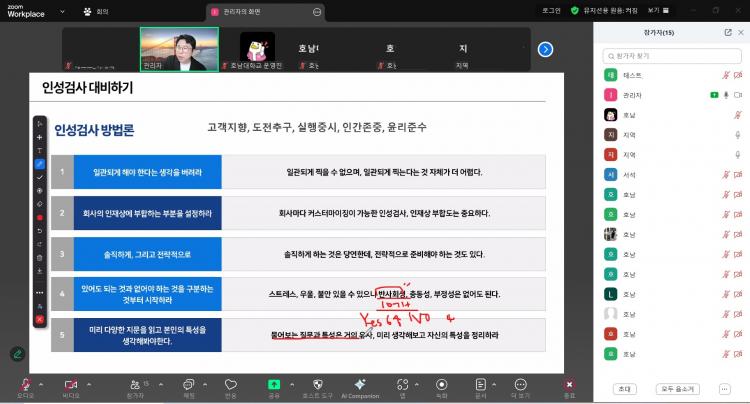
Task: Close the participants panel
Action: coord(741,33)
